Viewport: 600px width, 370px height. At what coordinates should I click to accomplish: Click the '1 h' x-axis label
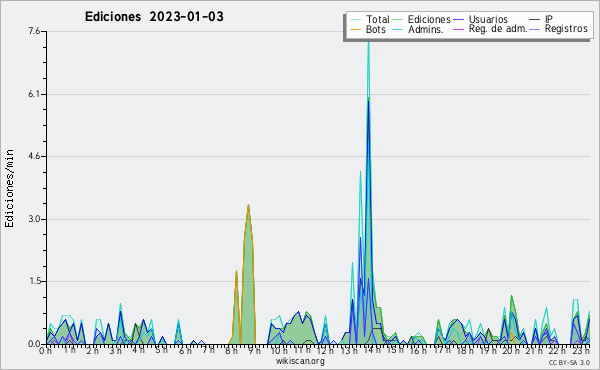coord(69,350)
